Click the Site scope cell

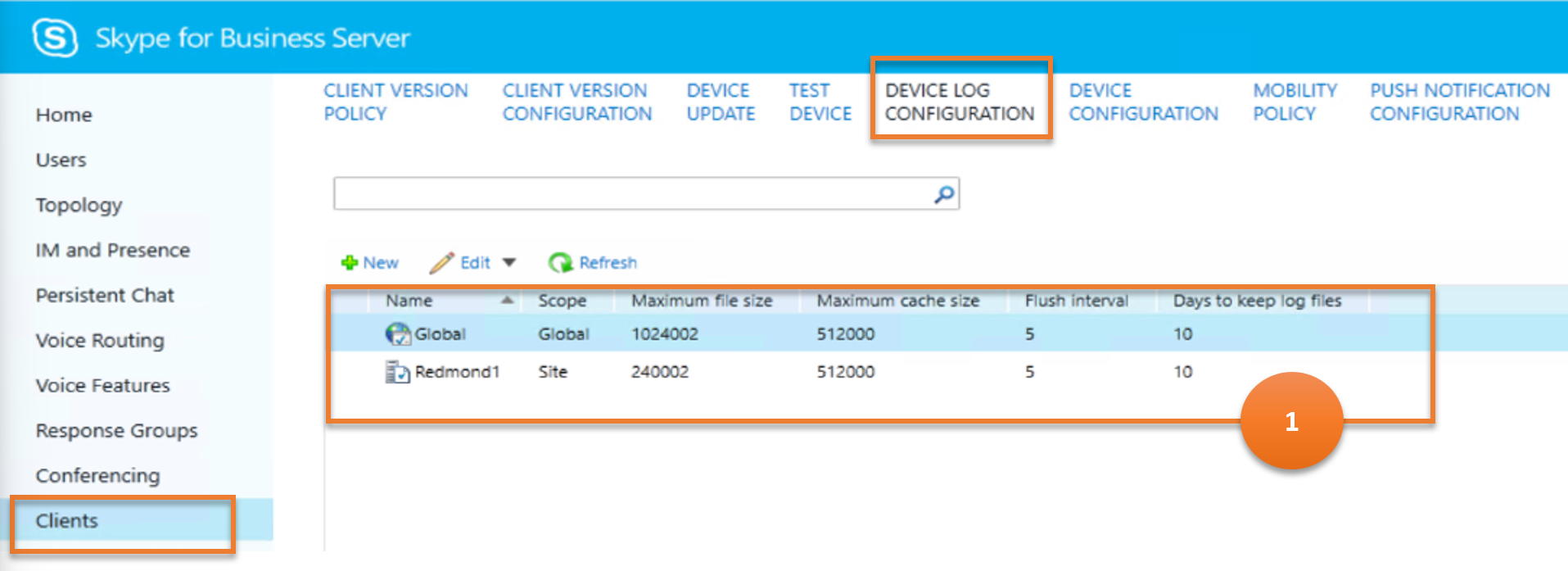pos(553,372)
